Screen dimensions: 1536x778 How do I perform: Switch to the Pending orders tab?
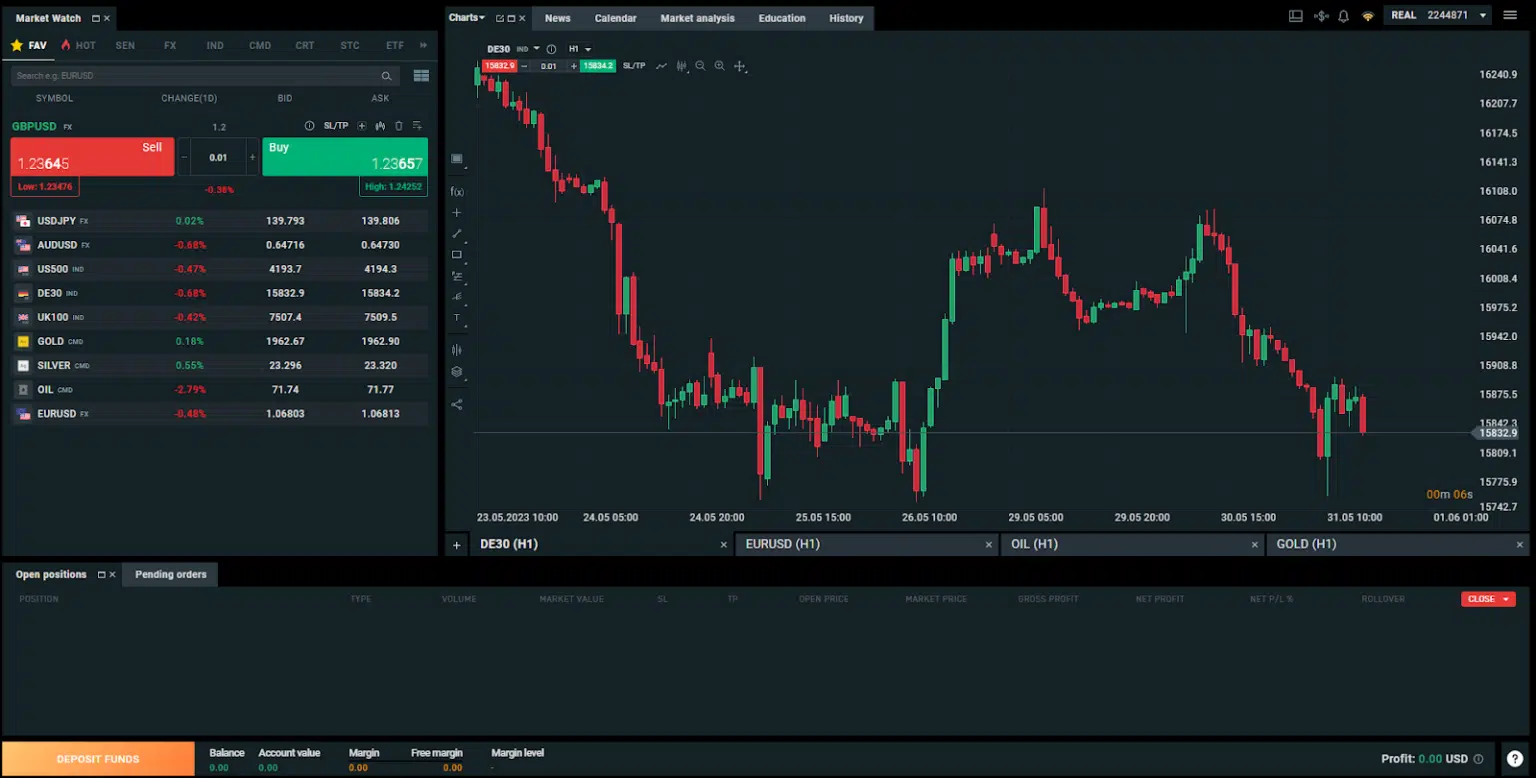[170, 575]
